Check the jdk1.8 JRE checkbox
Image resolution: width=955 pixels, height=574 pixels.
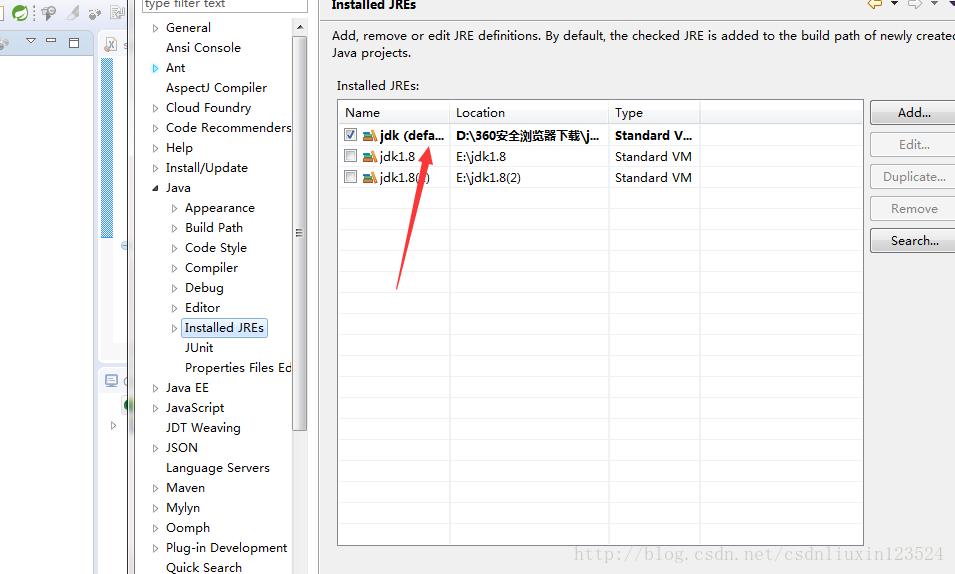pos(350,156)
